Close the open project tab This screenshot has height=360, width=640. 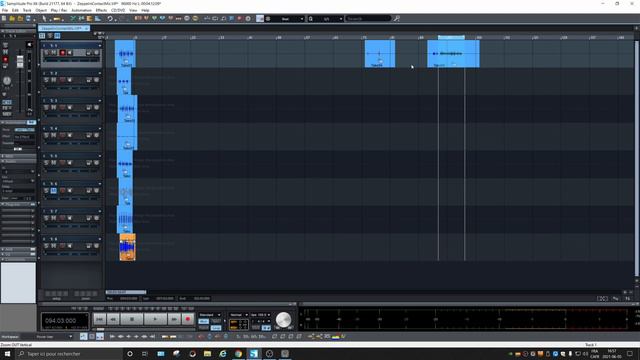click(87, 28)
